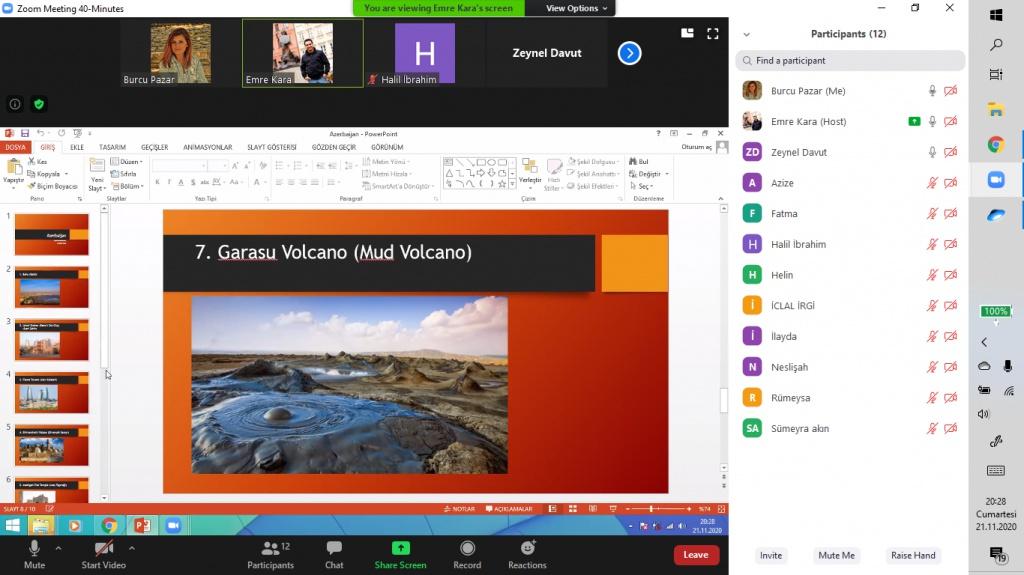
Task: Toggle the Mute microphone button
Action: coord(34,549)
